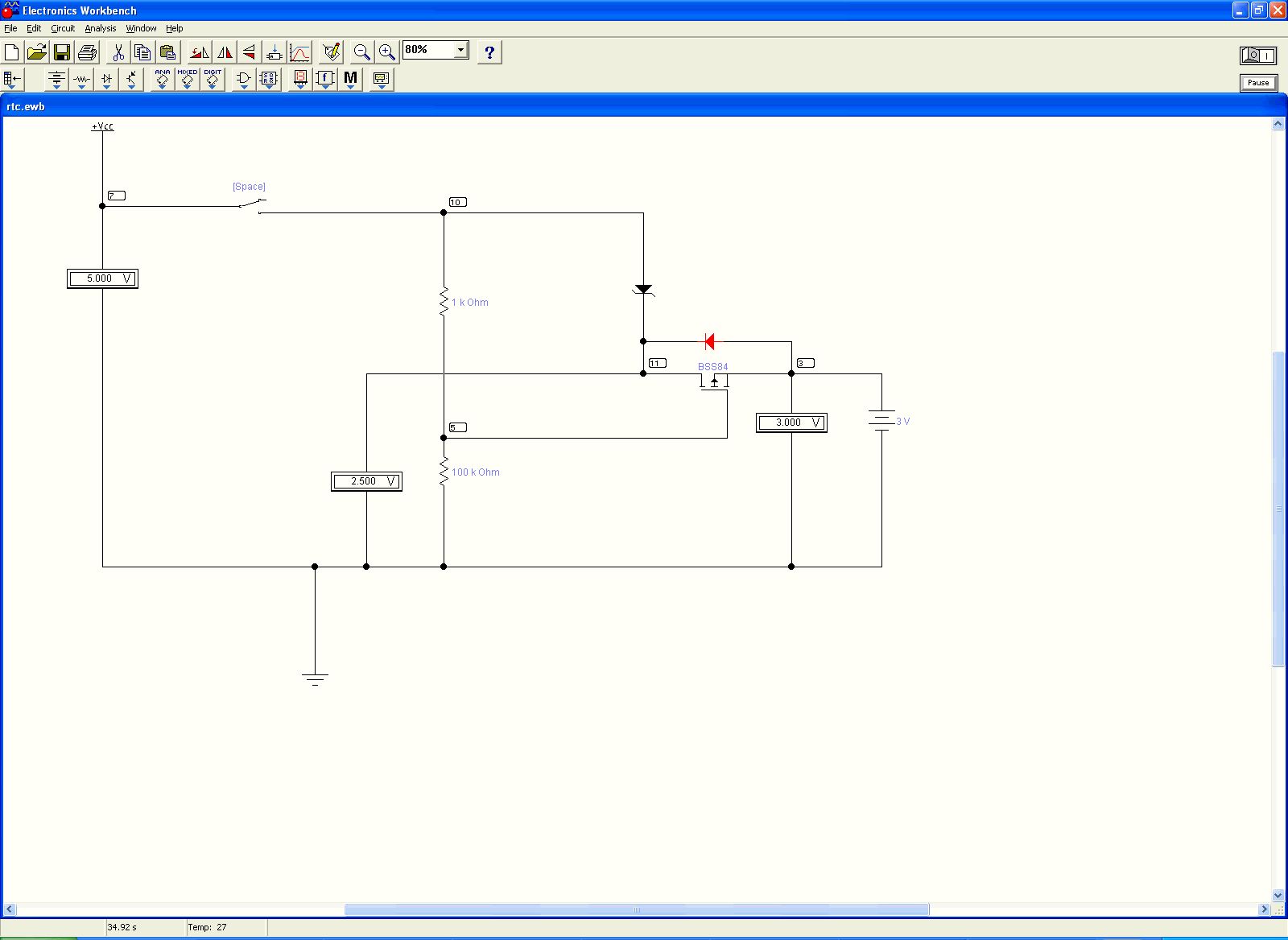The height and width of the screenshot is (940, 1288).
Task: Open the zoom percentage dropdown
Action: [x=460, y=50]
